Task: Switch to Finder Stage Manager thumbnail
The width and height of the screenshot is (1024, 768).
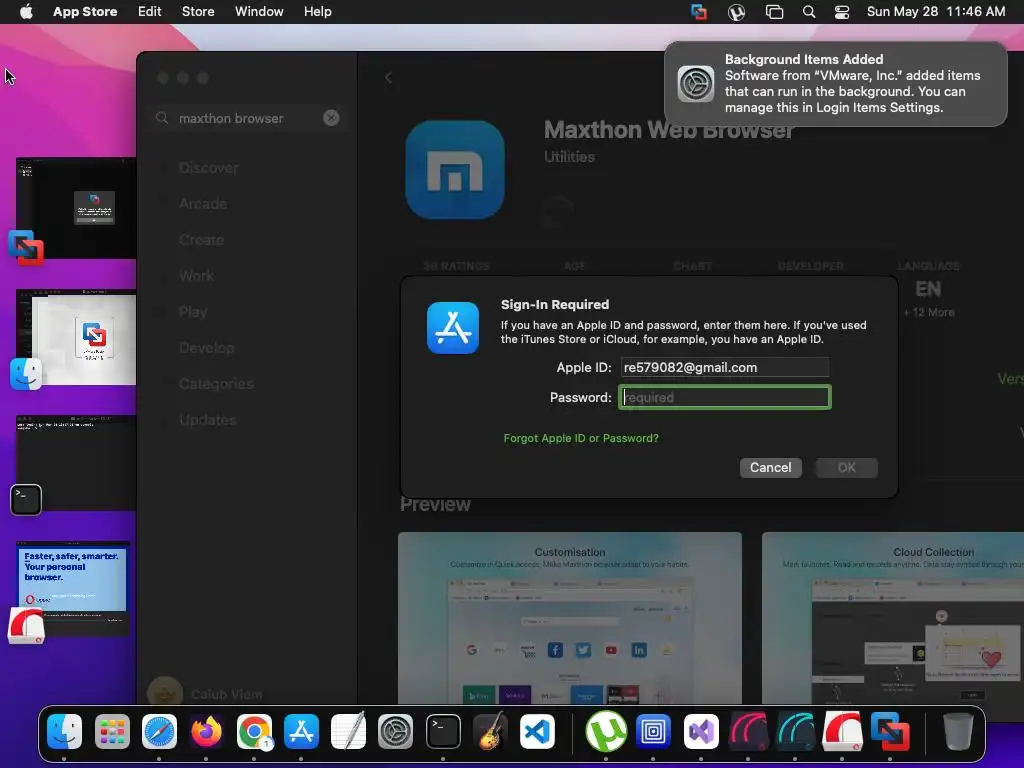Action: click(76, 337)
